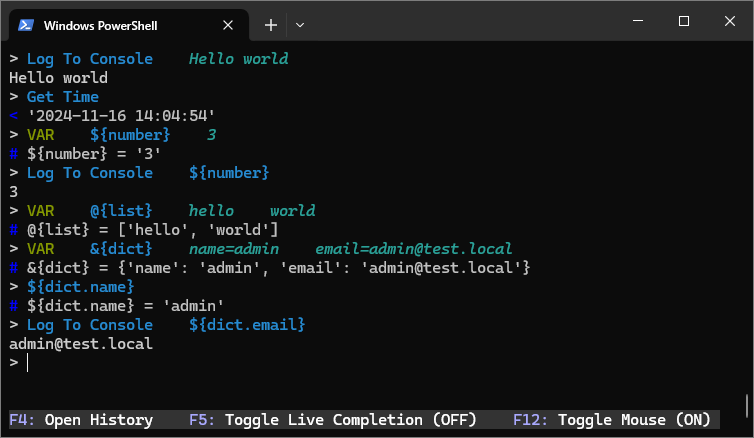Image resolution: width=754 pixels, height=438 pixels.
Task: Click the 'name=admin' argument
Action: pos(234,249)
